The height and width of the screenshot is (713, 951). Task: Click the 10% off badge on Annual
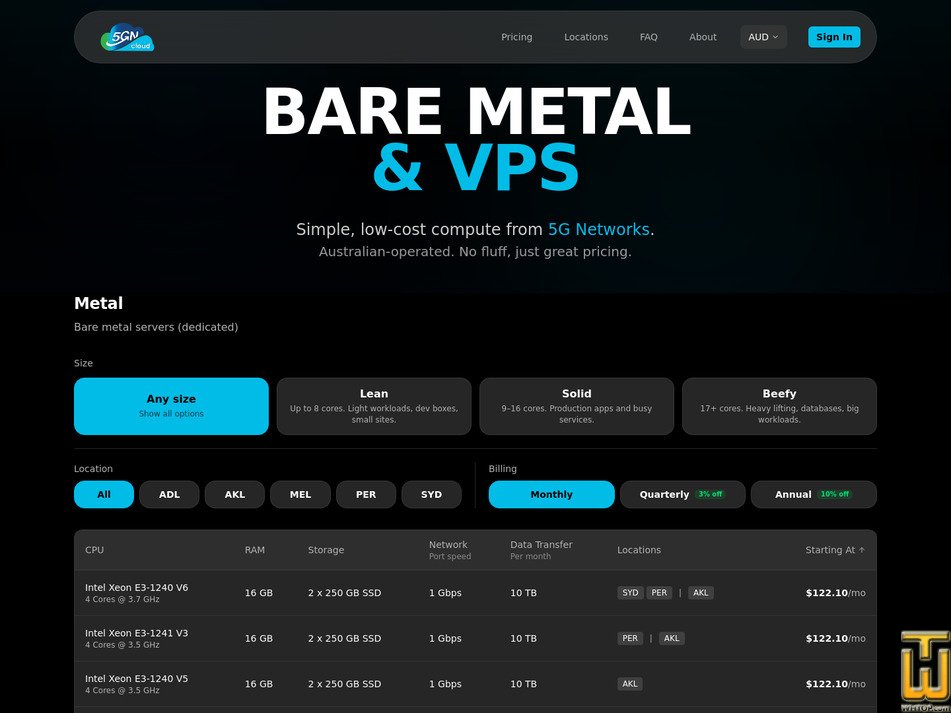(835, 494)
